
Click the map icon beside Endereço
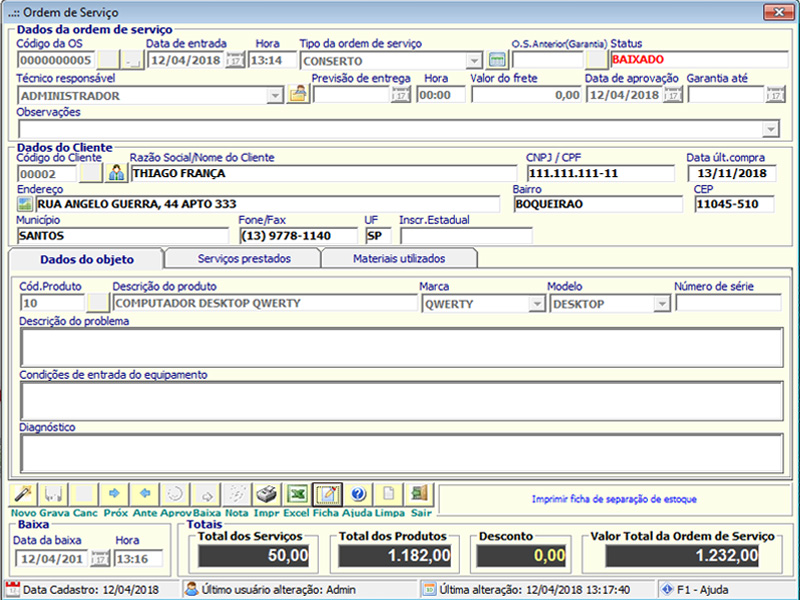pos(24,204)
